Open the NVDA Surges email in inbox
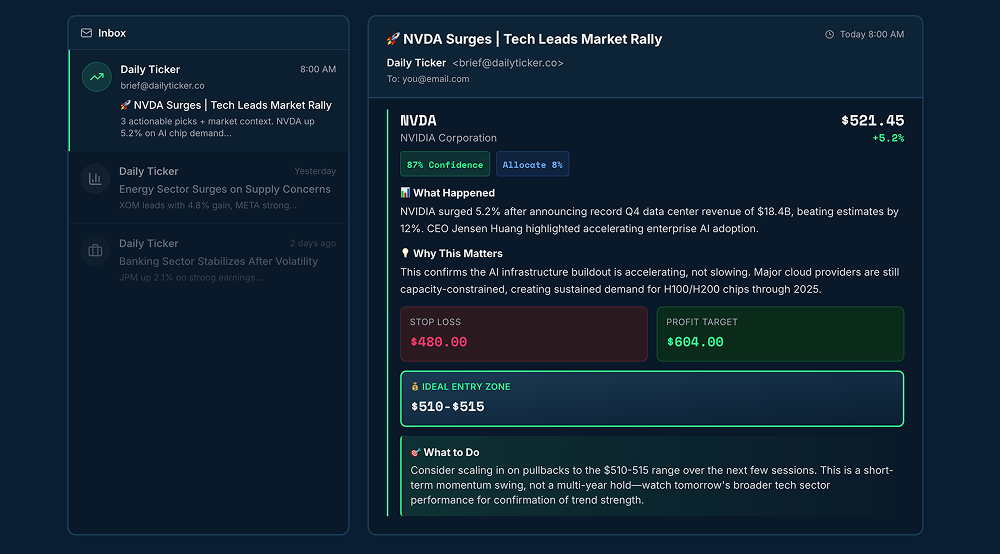Image resolution: width=1000 pixels, height=554 pixels. tap(209, 101)
